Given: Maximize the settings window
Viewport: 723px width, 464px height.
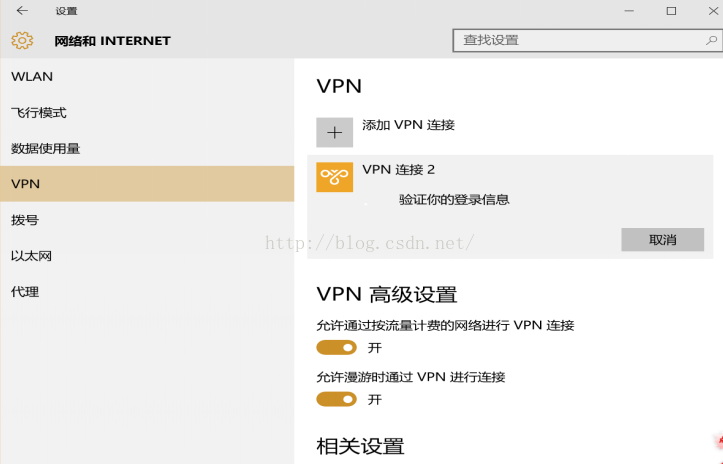Looking at the screenshot, I should (x=671, y=11).
